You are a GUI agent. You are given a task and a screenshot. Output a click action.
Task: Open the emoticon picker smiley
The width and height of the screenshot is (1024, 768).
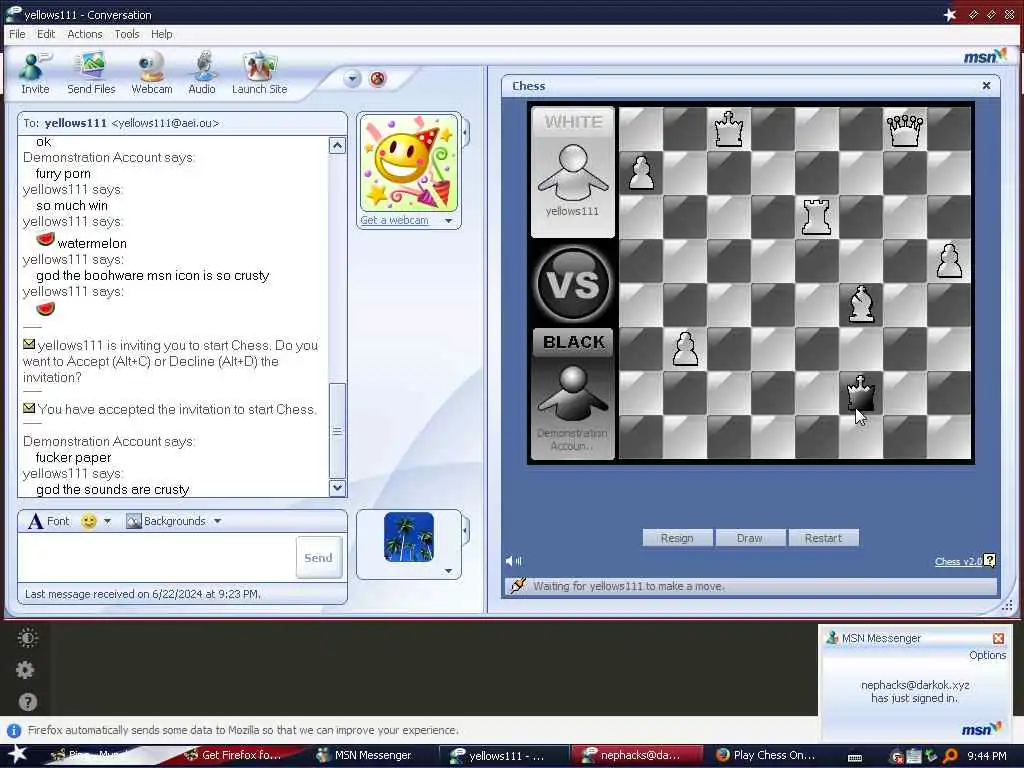pyautogui.click(x=89, y=521)
